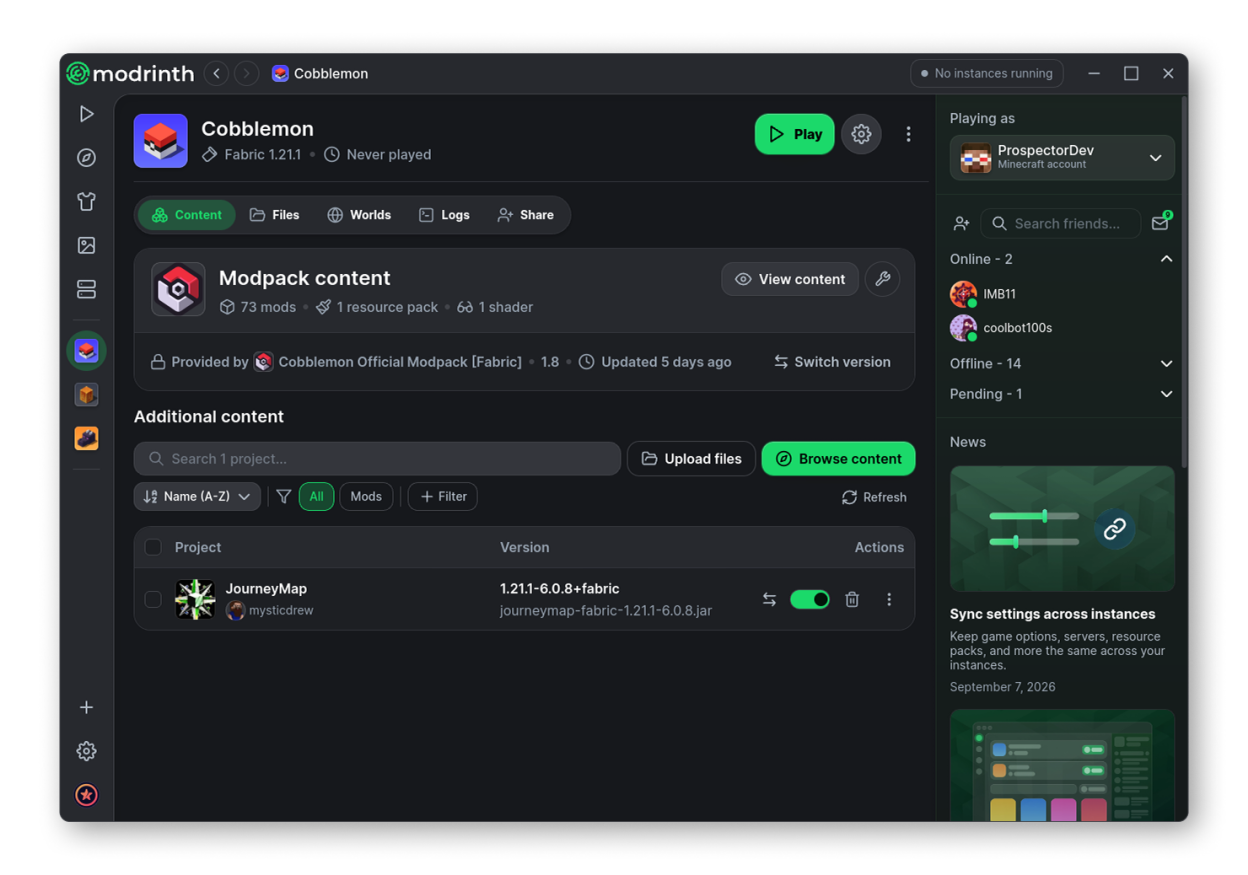Go forward with the right arrow
Image resolution: width=1248 pixels, height=875 pixels.
pos(246,73)
